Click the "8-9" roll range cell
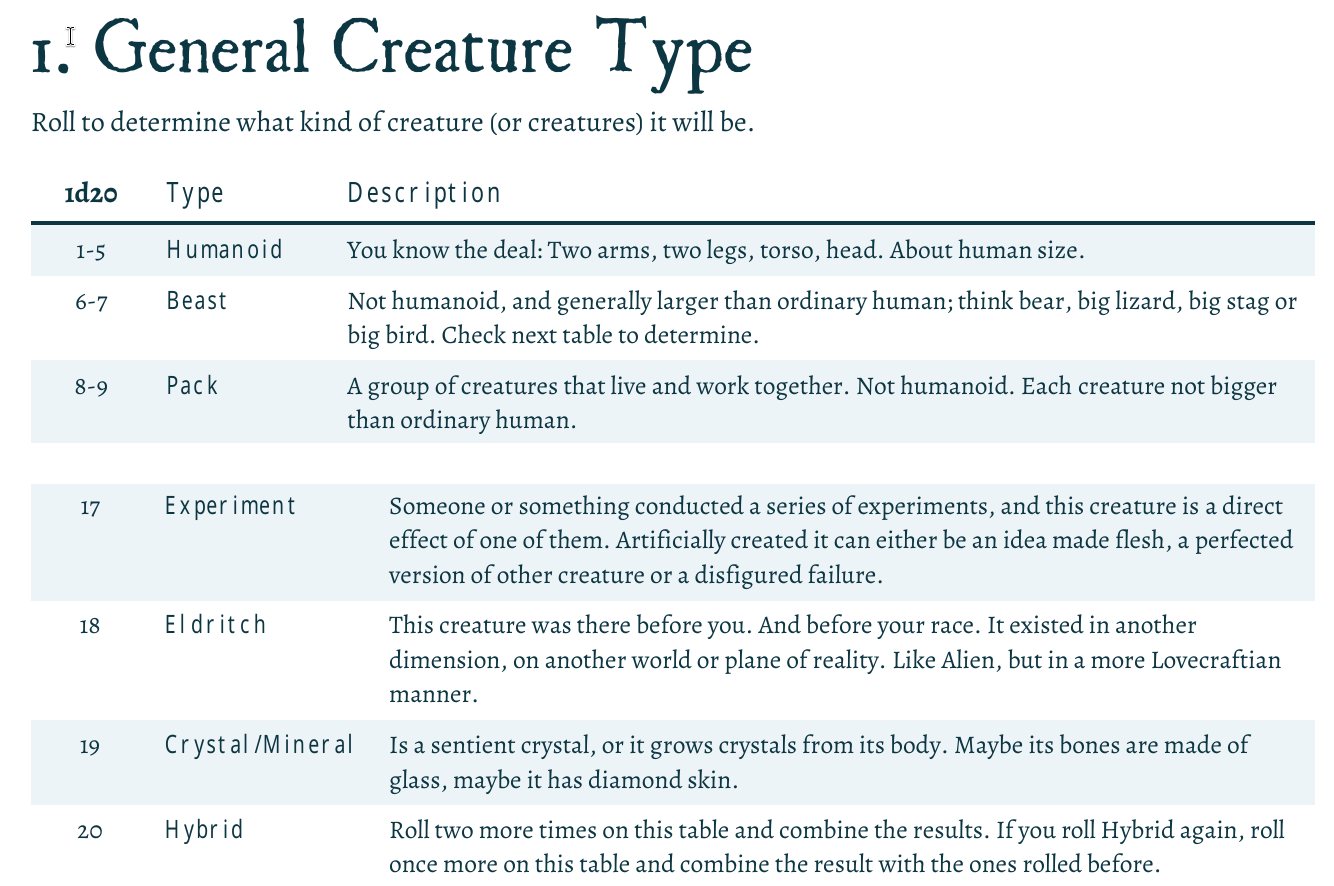Image resolution: width=1334 pixels, height=886 pixels. (90, 387)
